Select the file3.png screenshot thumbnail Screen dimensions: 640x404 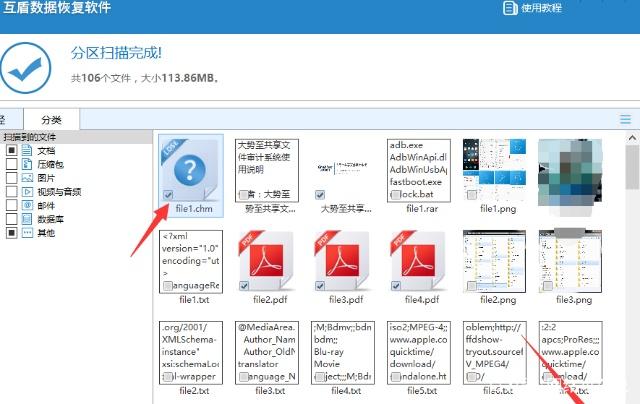click(x=570, y=261)
